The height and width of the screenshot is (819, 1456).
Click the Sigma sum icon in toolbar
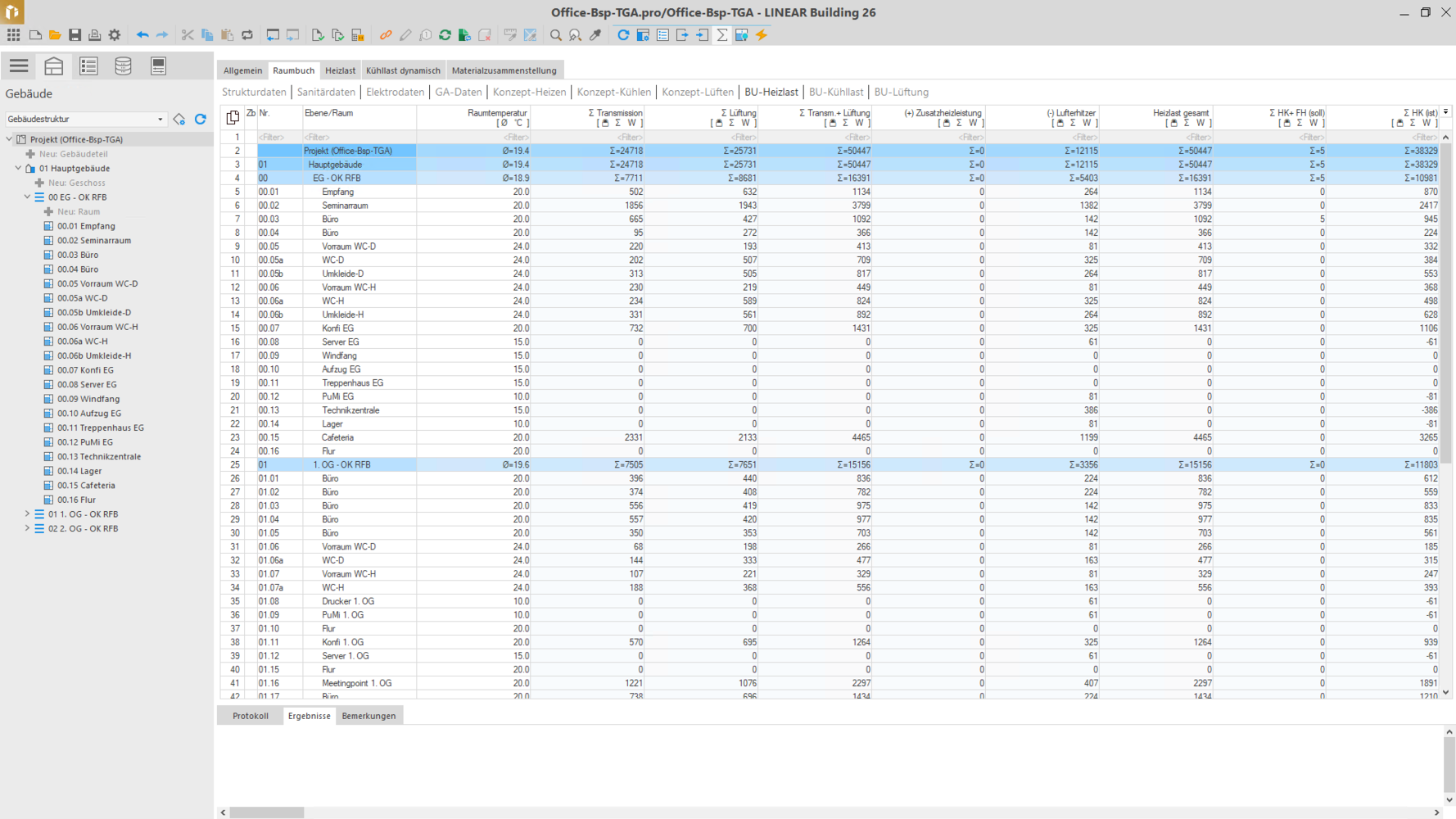click(x=721, y=35)
